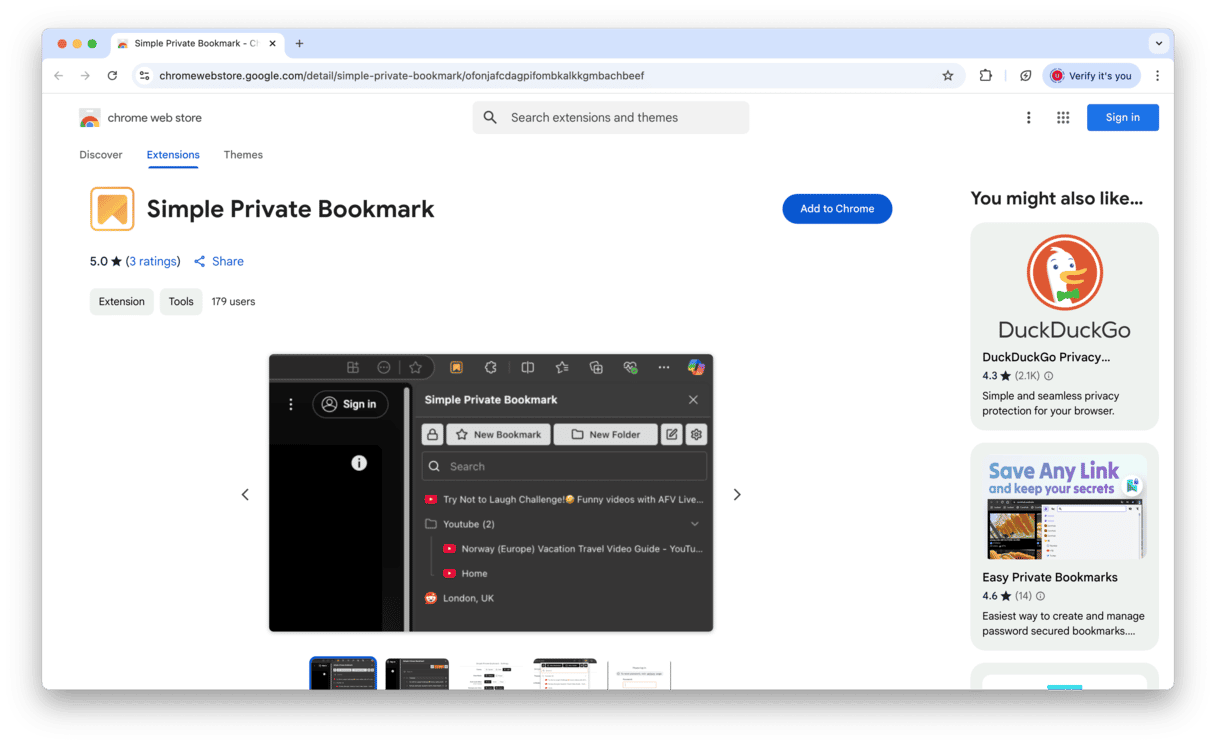The height and width of the screenshot is (745, 1216).
Task: Click the Chrome three-dot menu icon
Action: pyautogui.click(x=1157, y=76)
